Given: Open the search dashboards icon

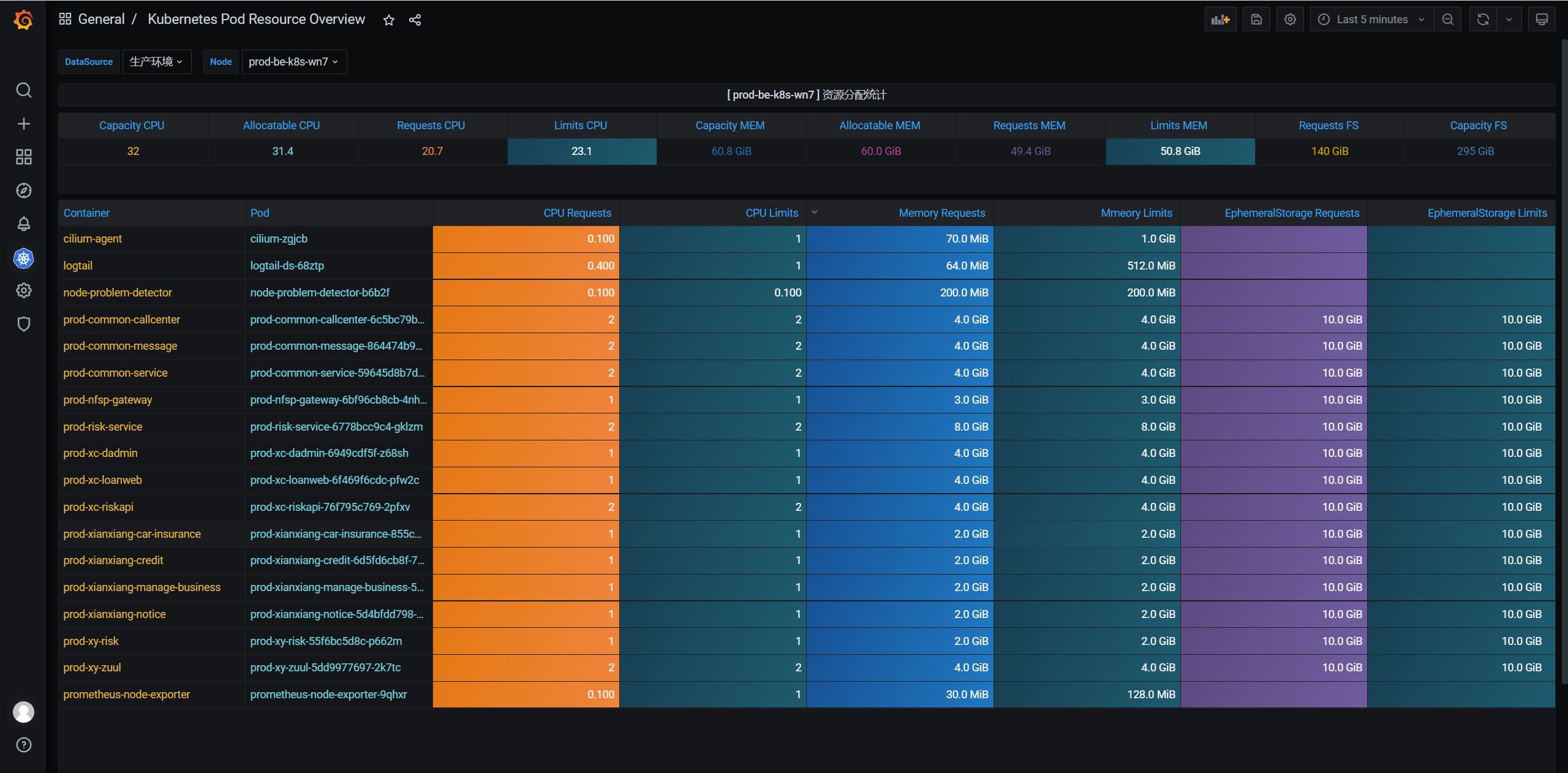Looking at the screenshot, I should [x=23, y=91].
